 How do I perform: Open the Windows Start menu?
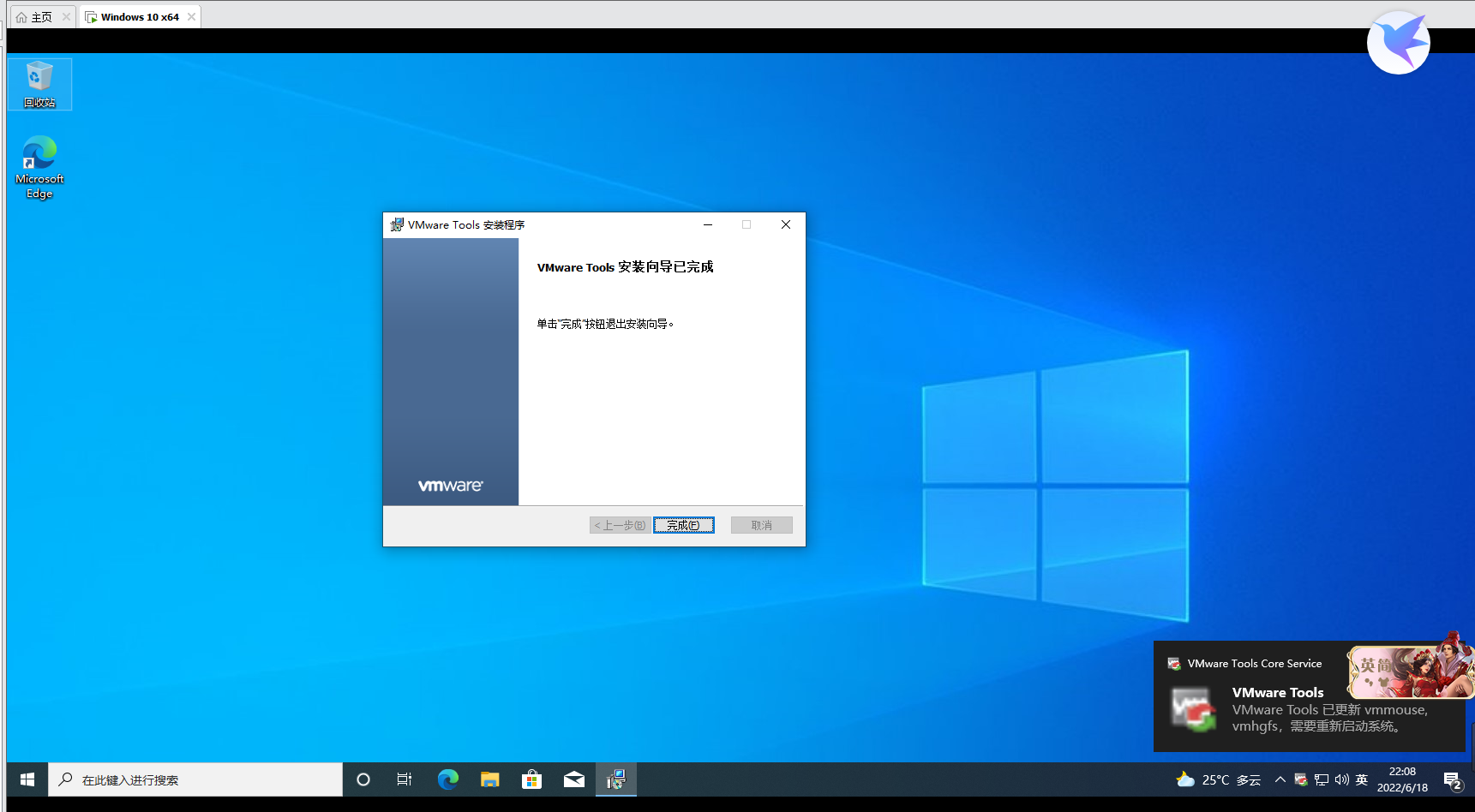(x=27, y=779)
